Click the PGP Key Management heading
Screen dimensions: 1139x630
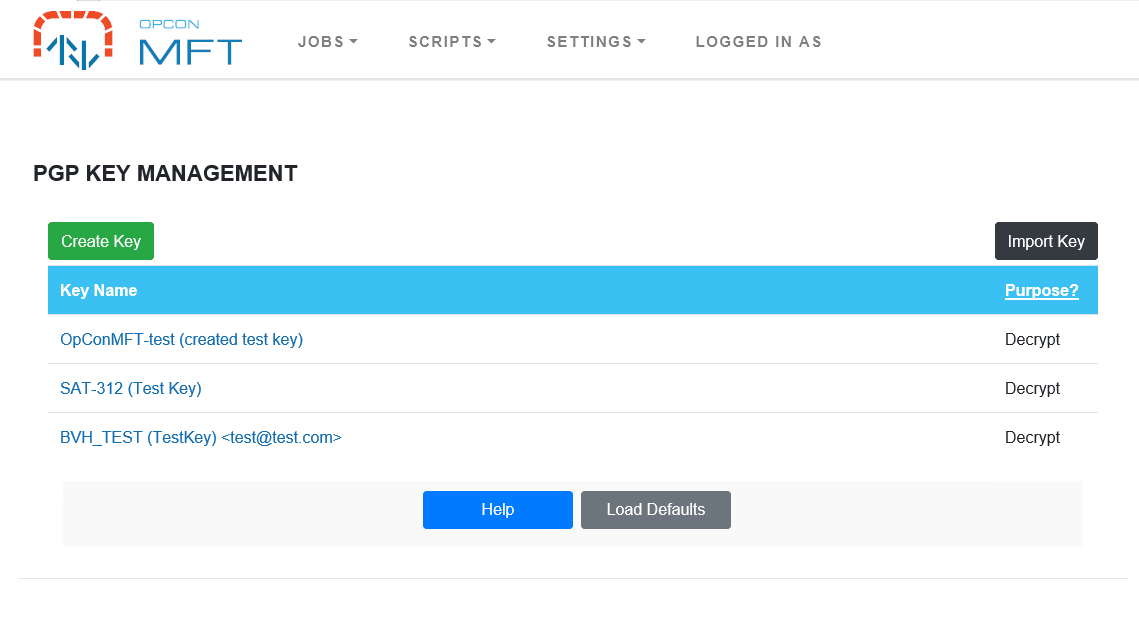coord(166,173)
